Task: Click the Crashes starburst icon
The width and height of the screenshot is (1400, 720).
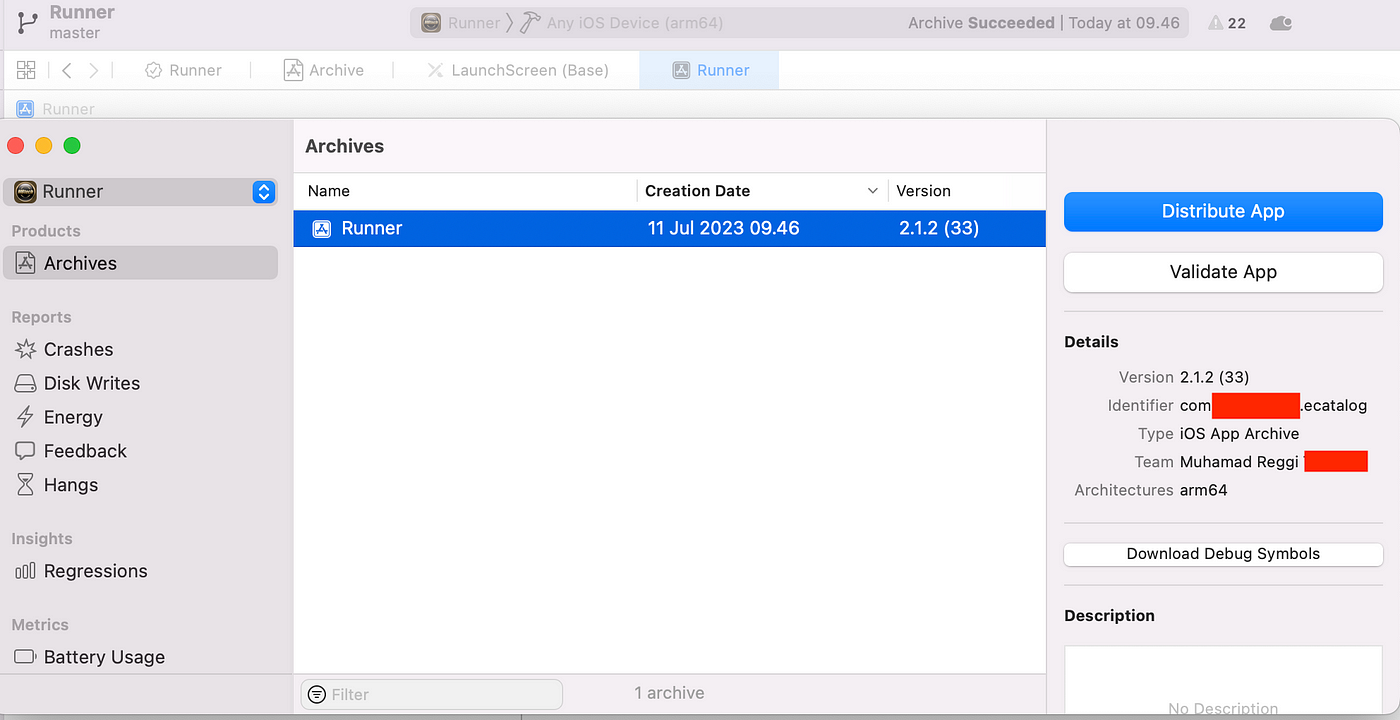Action: coord(25,349)
